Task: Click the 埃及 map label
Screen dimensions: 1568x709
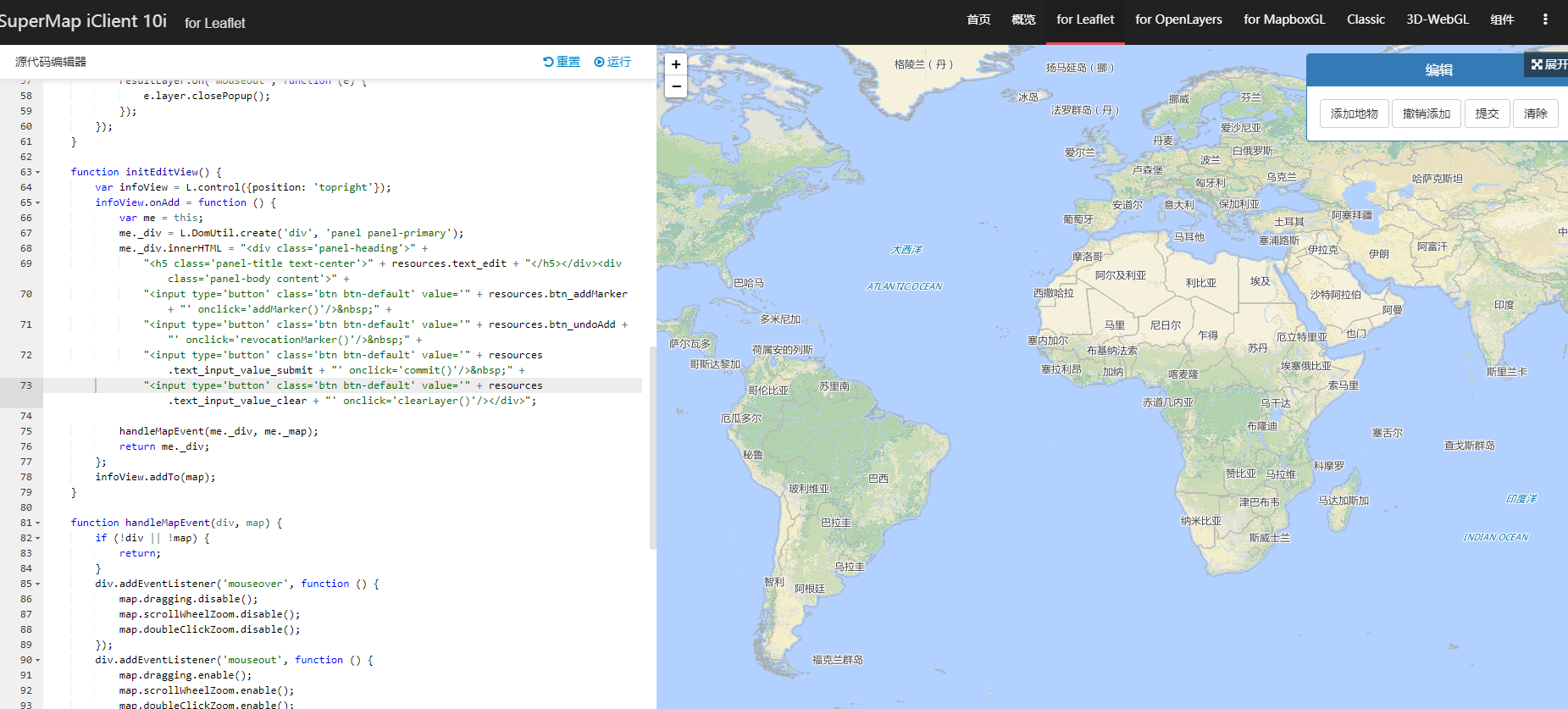Action: pyautogui.click(x=1260, y=281)
